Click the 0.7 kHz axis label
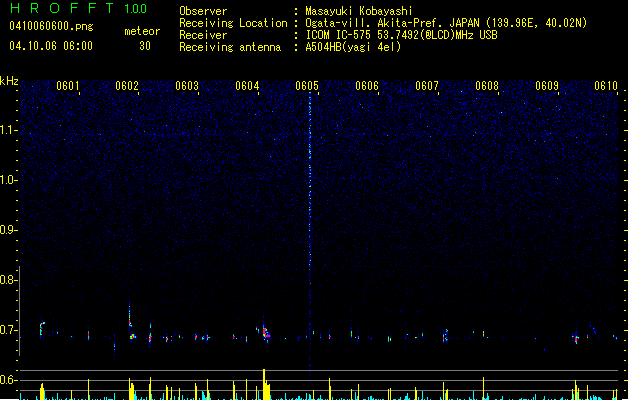The height and width of the screenshot is (400, 629). 8,330
